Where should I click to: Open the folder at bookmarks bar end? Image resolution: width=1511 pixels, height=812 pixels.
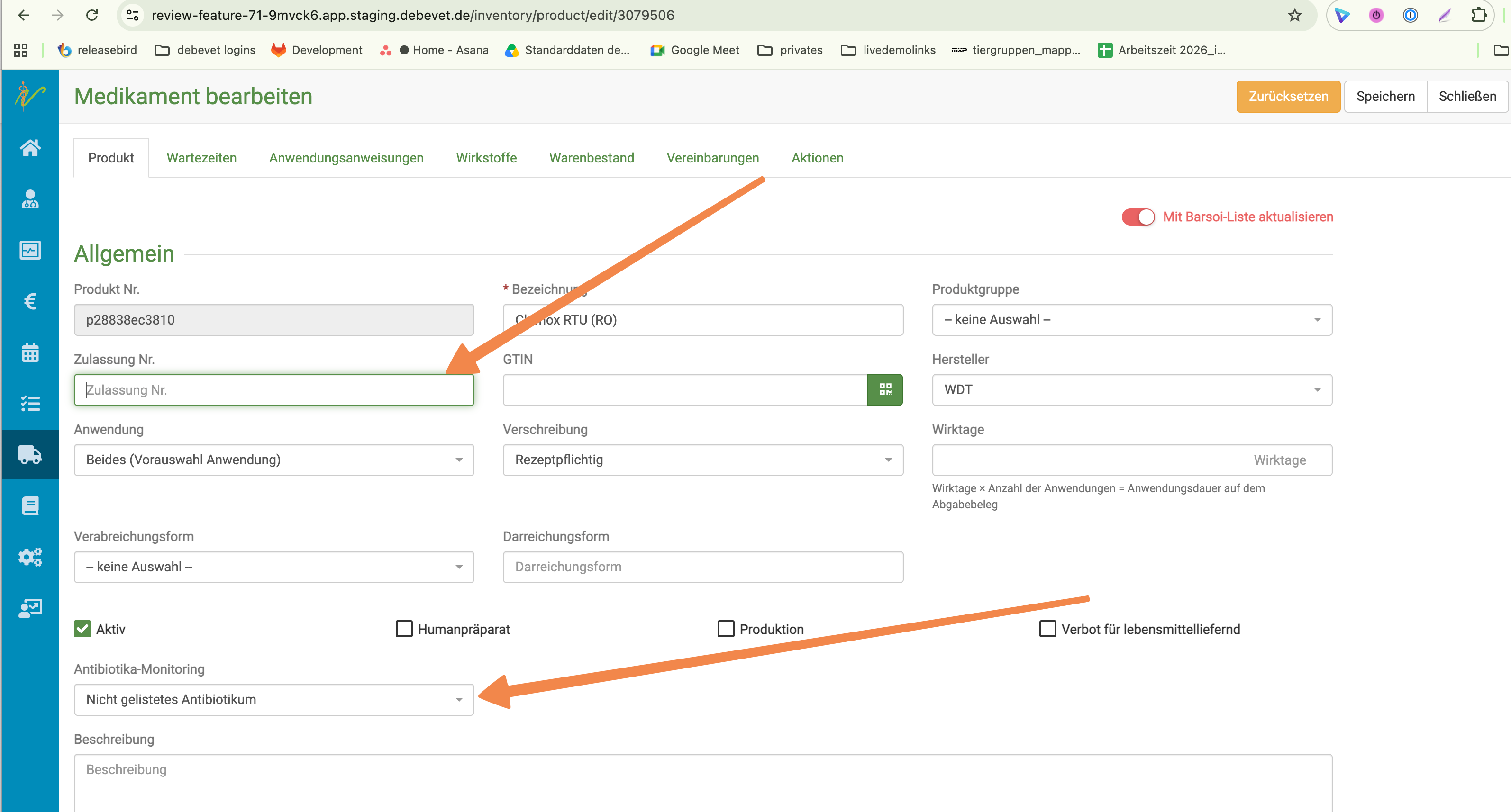click(x=1501, y=50)
